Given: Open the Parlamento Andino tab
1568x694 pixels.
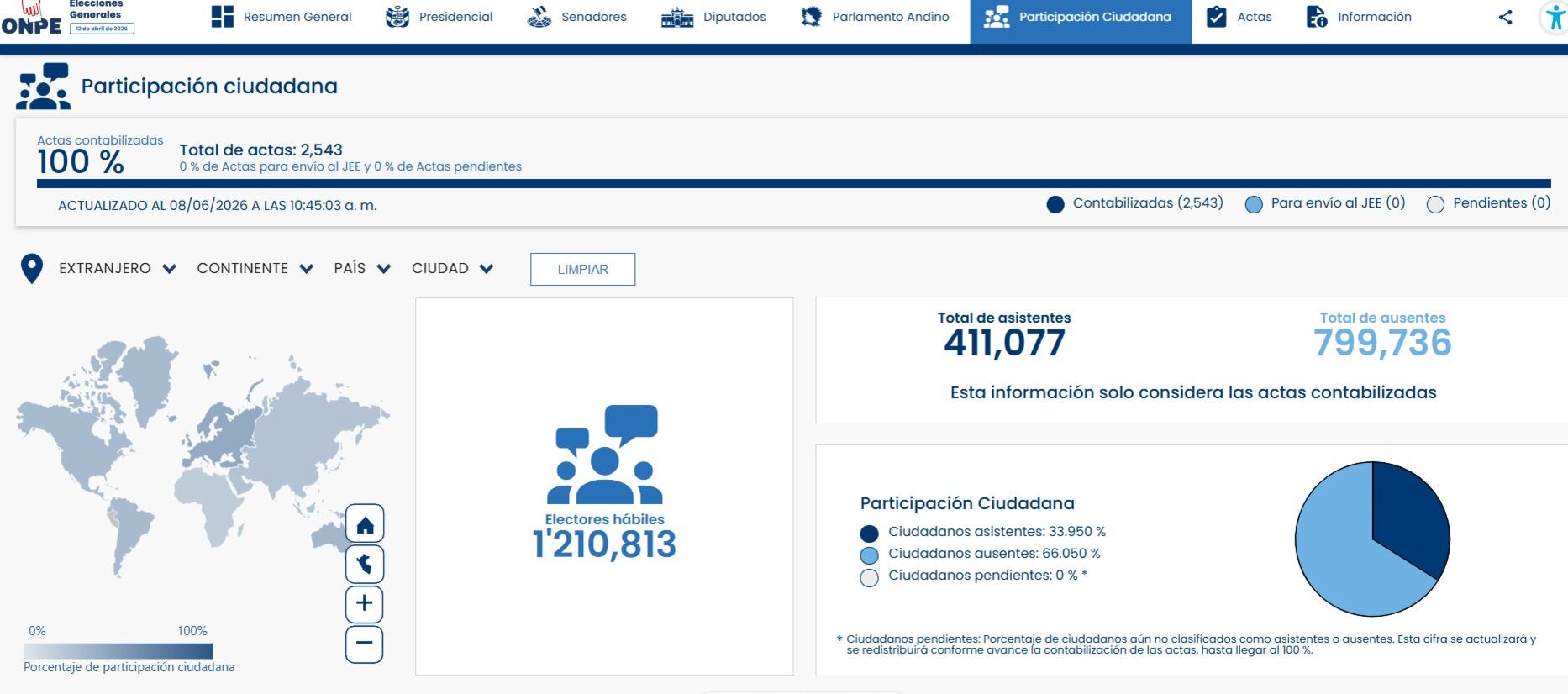Looking at the screenshot, I should click(x=875, y=17).
